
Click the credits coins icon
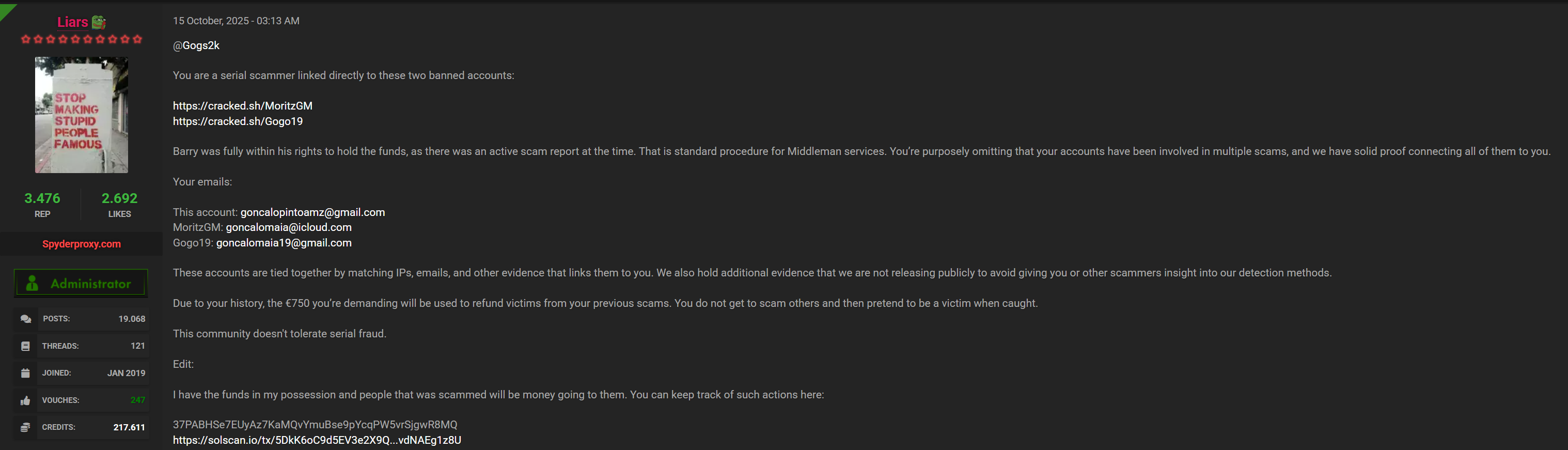pyautogui.click(x=26, y=427)
